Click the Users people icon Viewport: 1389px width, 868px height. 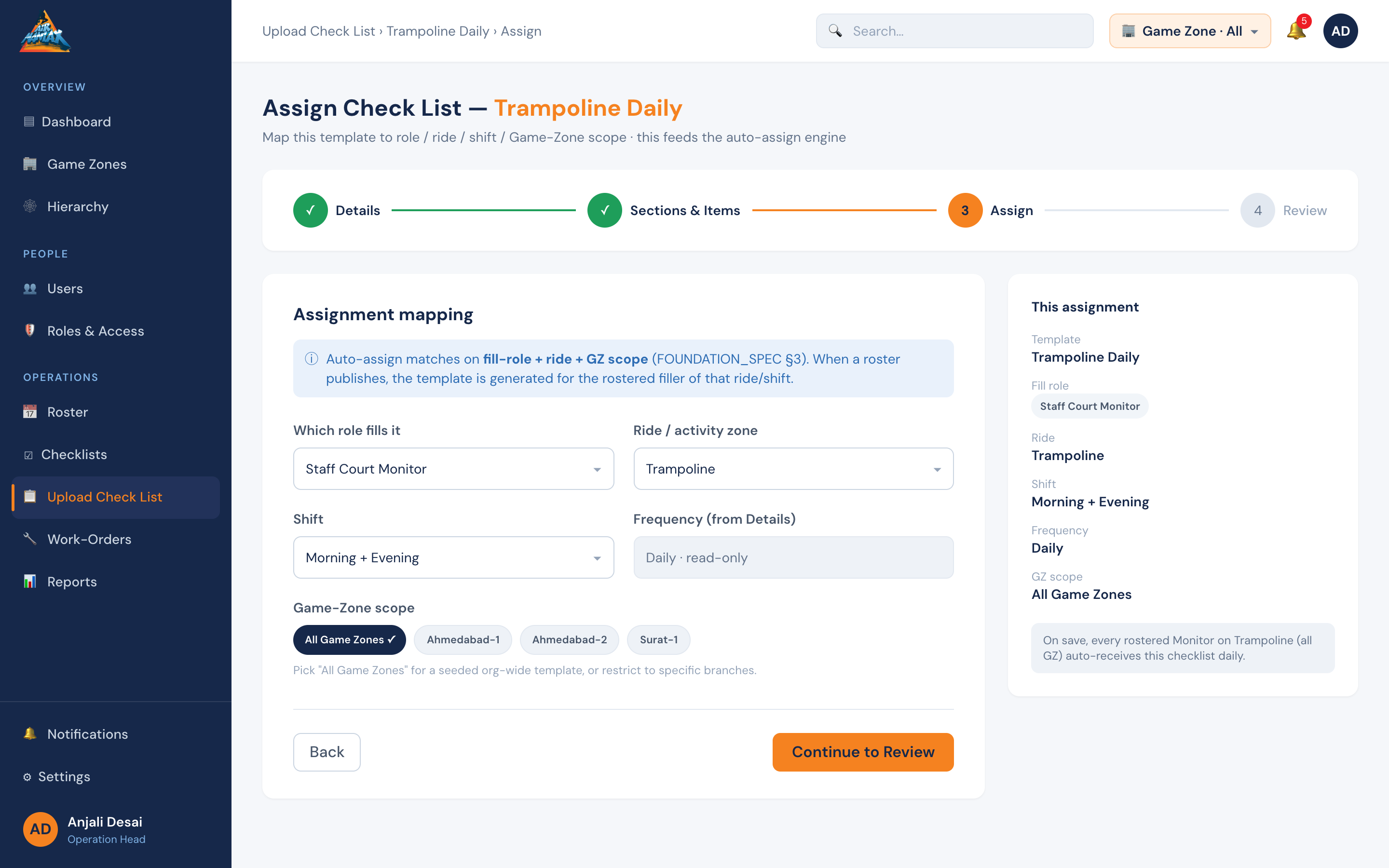tap(30, 289)
